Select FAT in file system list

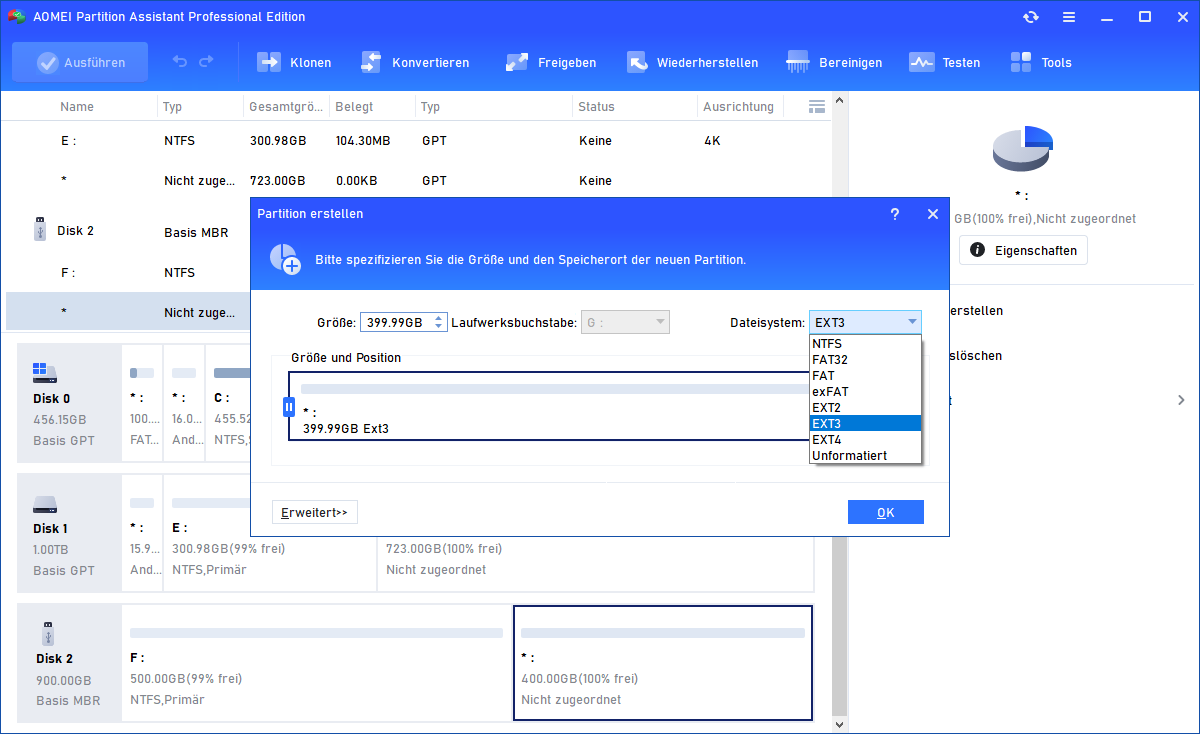pyautogui.click(x=865, y=376)
